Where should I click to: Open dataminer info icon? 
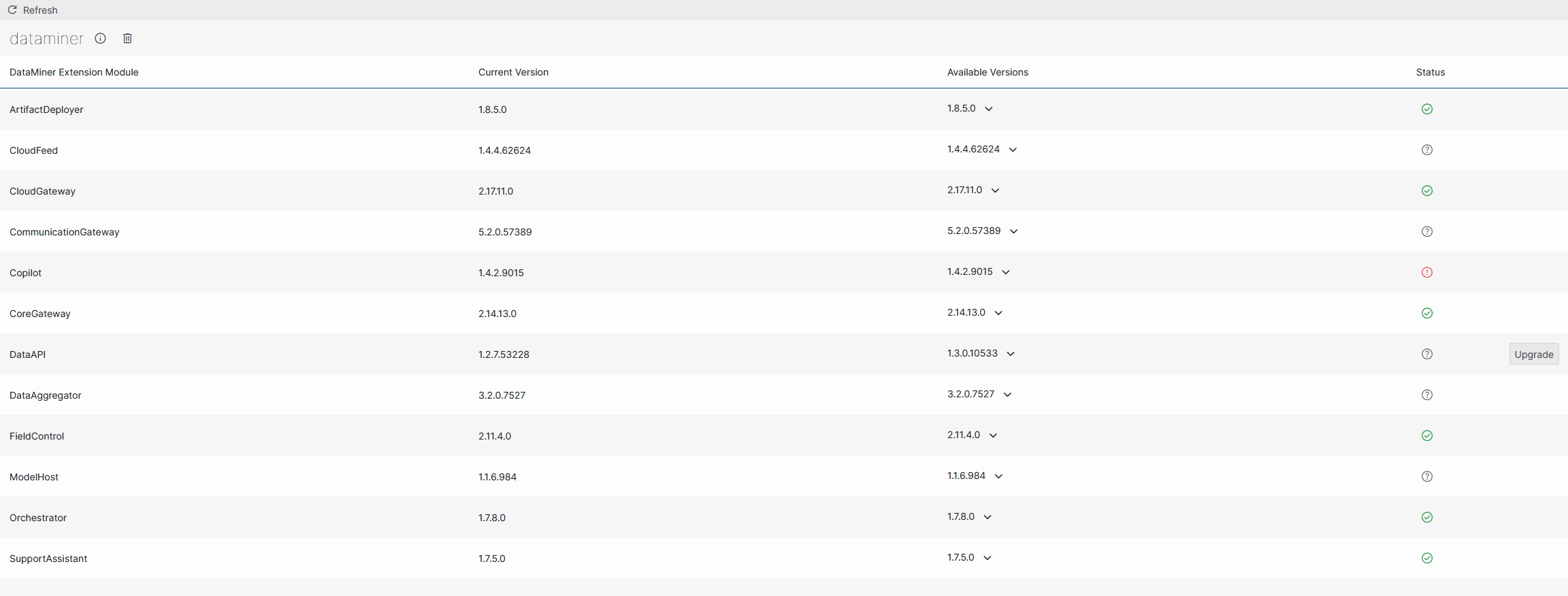coord(100,38)
